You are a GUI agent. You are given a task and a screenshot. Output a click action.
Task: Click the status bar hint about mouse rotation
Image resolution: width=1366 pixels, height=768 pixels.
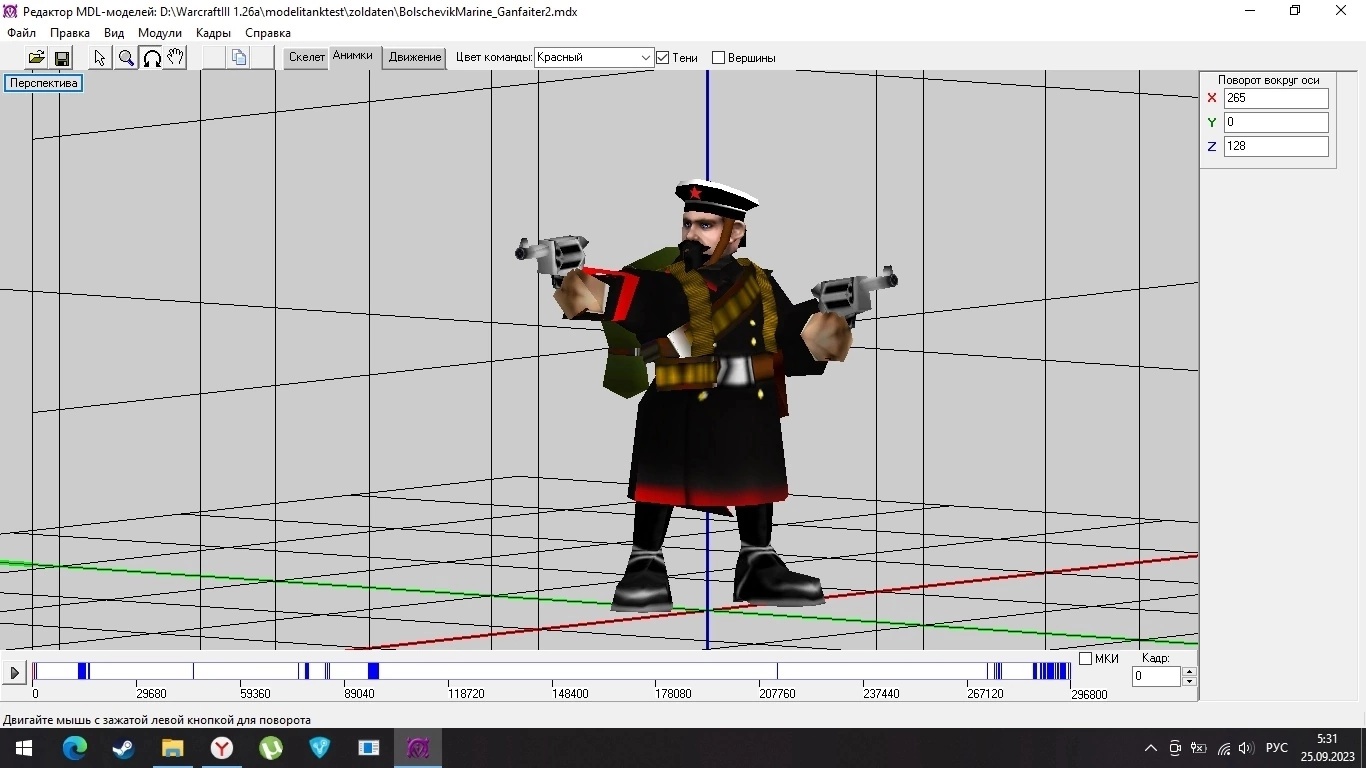(x=157, y=720)
